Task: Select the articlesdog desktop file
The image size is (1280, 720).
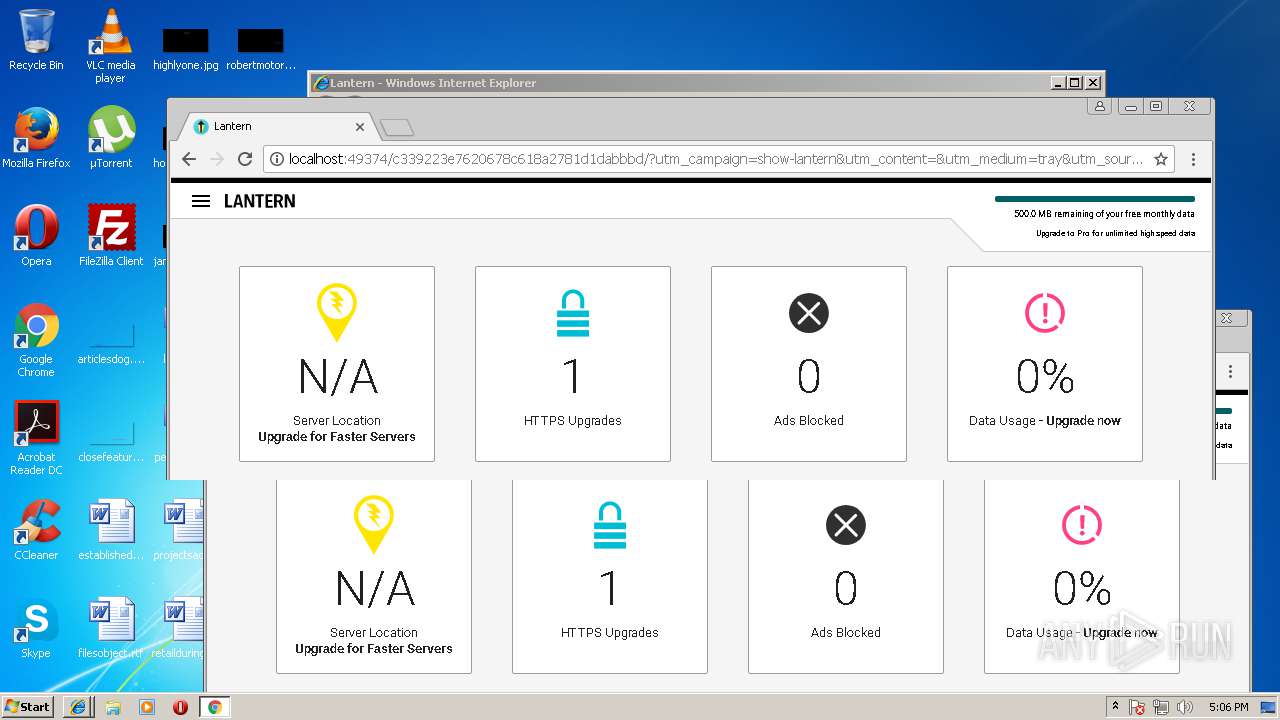Action: coord(110,340)
